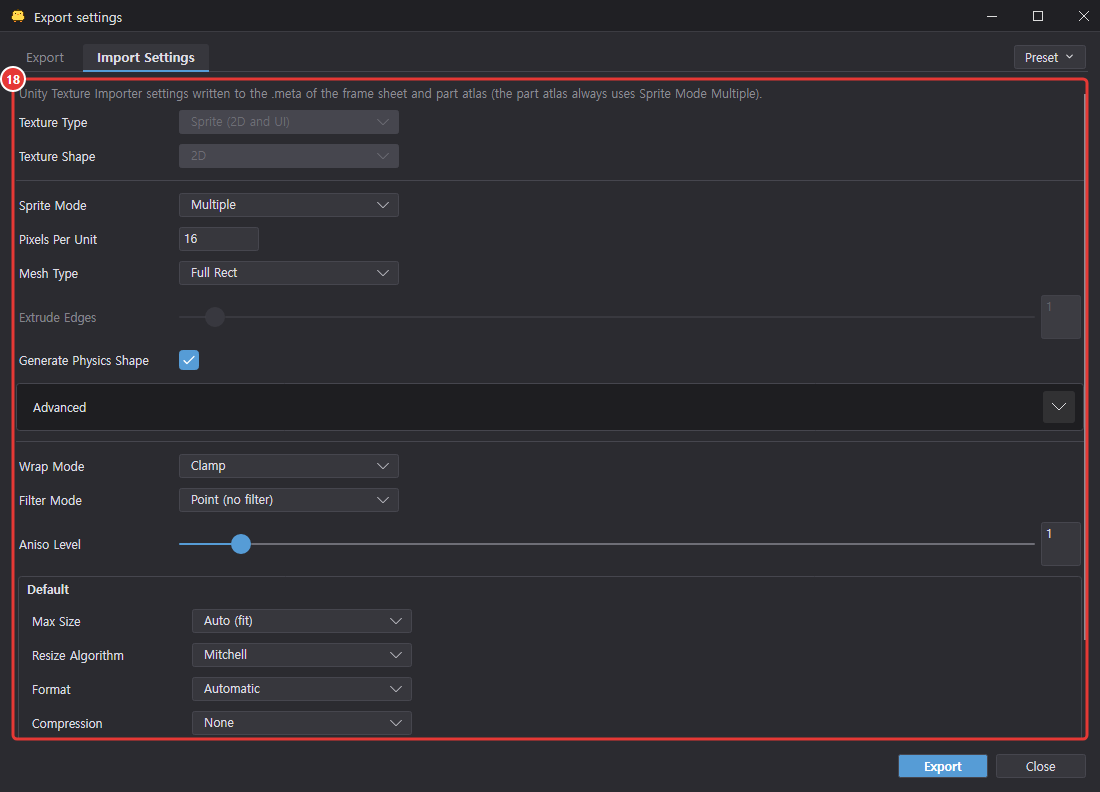Open the Preset dropdown menu
Viewport: 1100px width, 792px height.
[x=1049, y=58]
